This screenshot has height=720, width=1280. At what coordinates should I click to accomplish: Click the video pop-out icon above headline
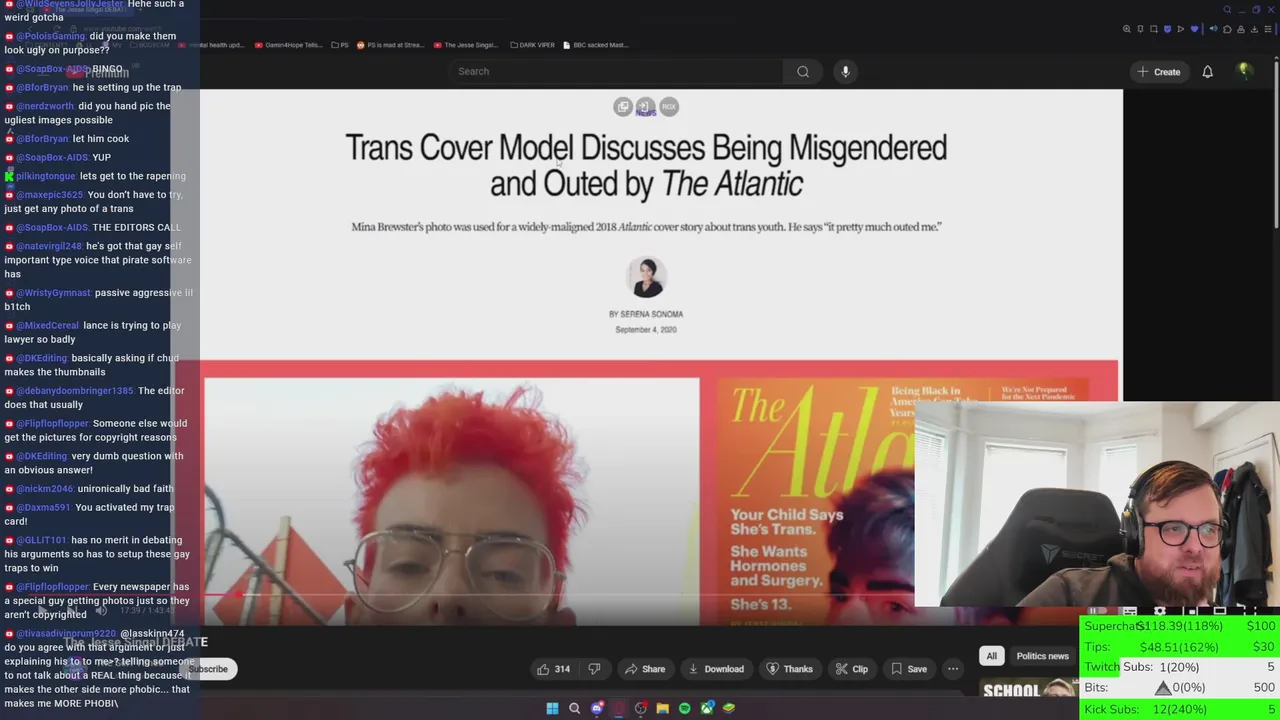tap(622, 106)
